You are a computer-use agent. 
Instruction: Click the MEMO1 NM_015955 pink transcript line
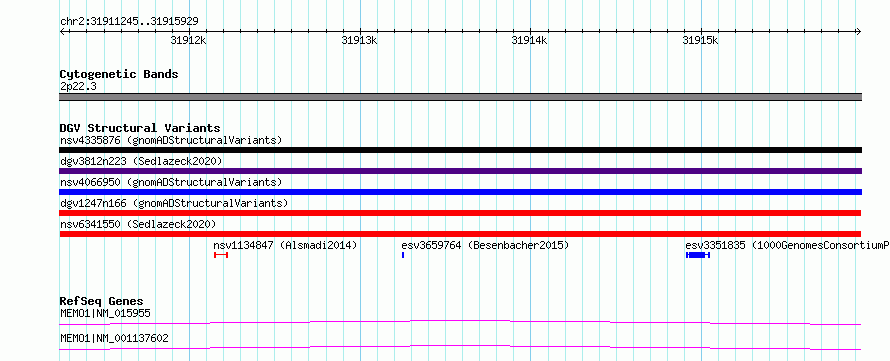[x=460, y=322]
